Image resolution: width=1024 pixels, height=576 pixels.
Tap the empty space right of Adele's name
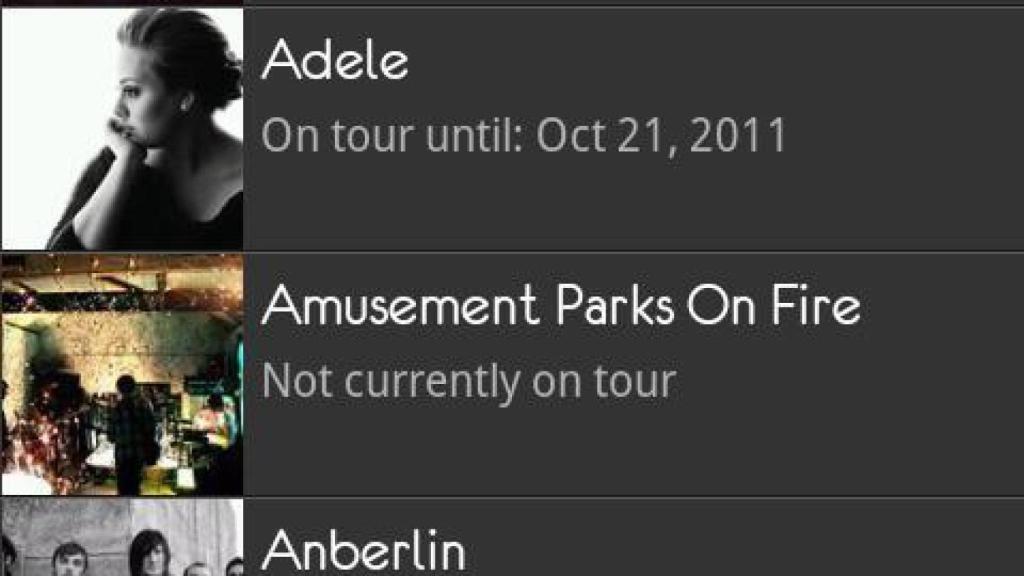(700, 62)
